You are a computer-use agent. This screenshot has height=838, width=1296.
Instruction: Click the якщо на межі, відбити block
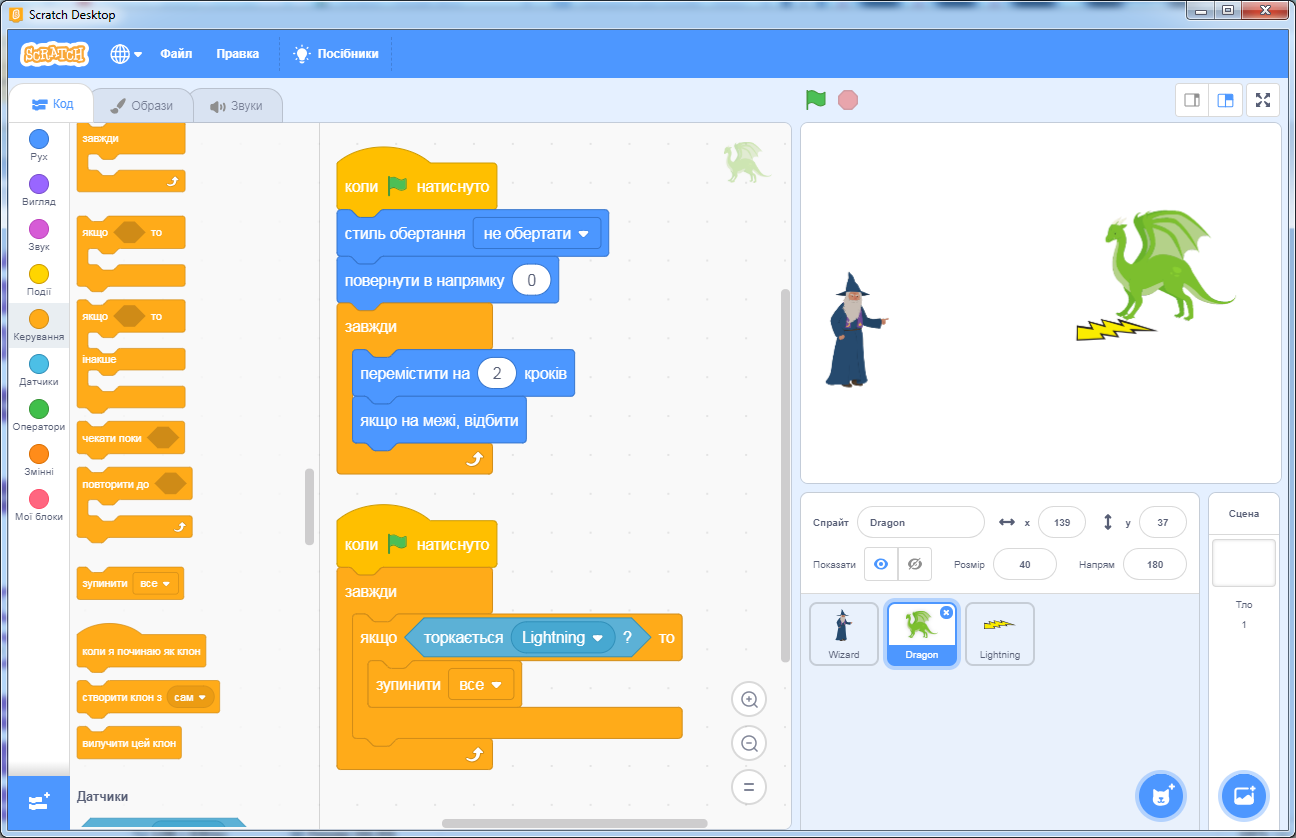439,421
